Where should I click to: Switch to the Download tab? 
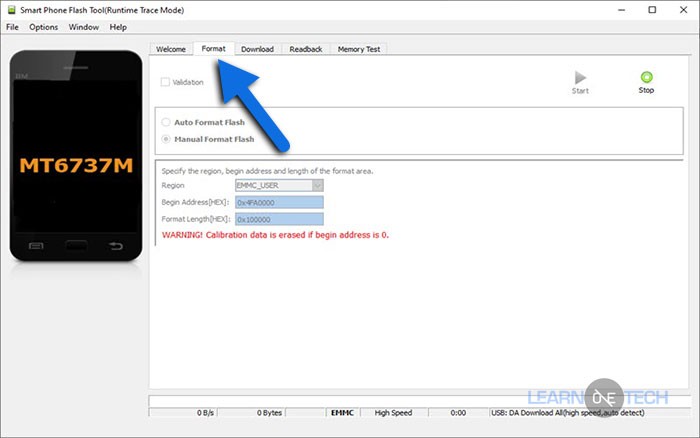click(257, 49)
